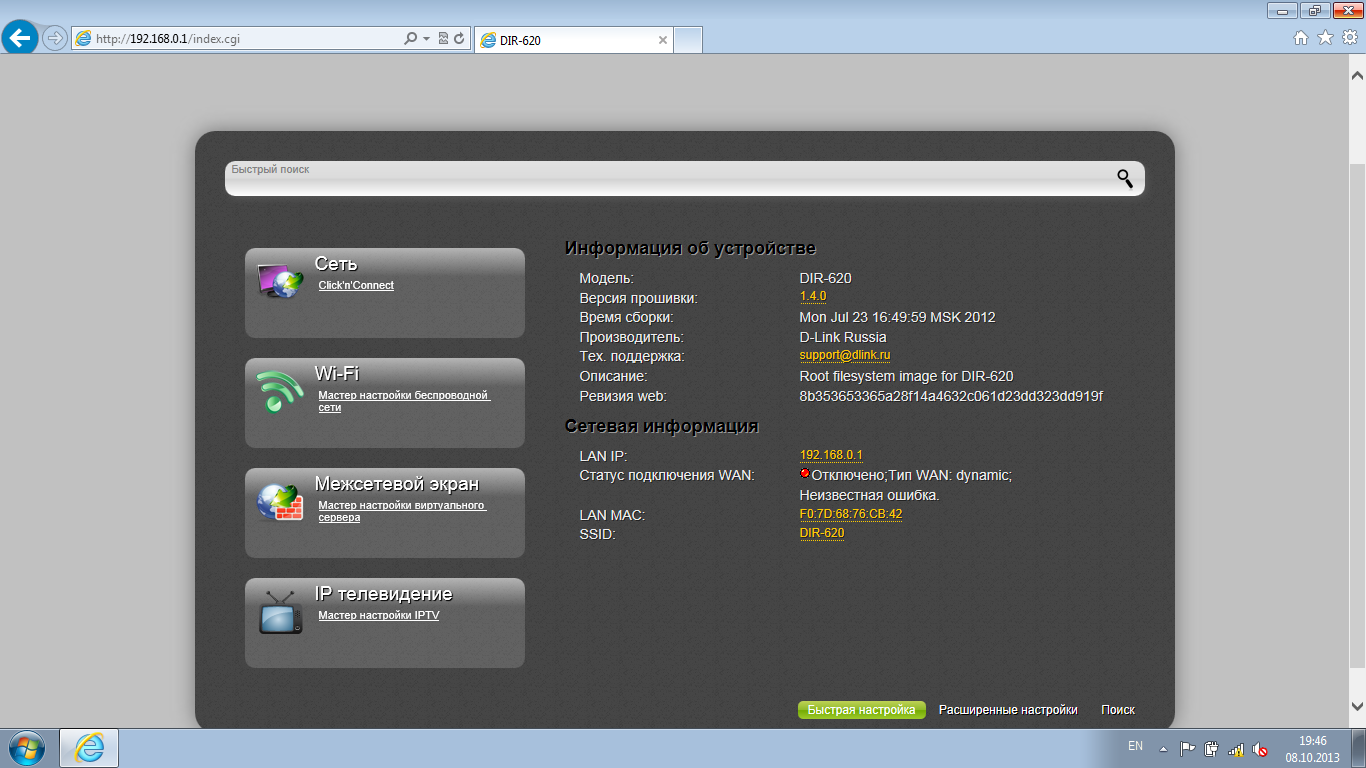Open the browser Tools gear menu
The width and height of the screenshot is (1366, 768).
click(x=1349, y=38)
